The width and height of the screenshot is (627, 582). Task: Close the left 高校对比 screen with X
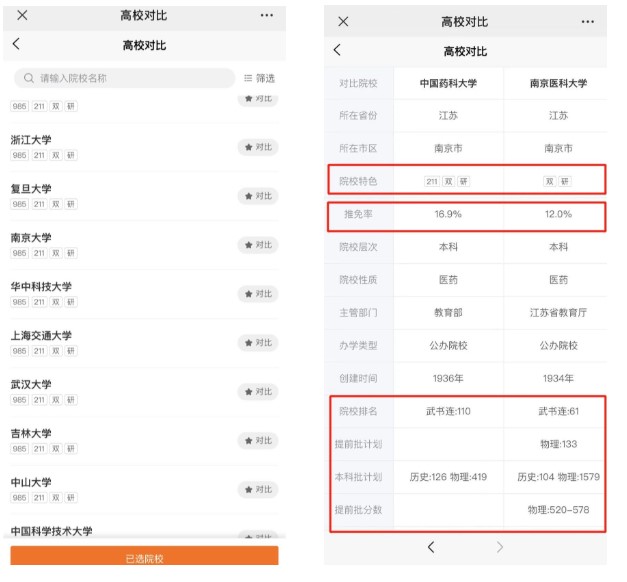point(22,15)
